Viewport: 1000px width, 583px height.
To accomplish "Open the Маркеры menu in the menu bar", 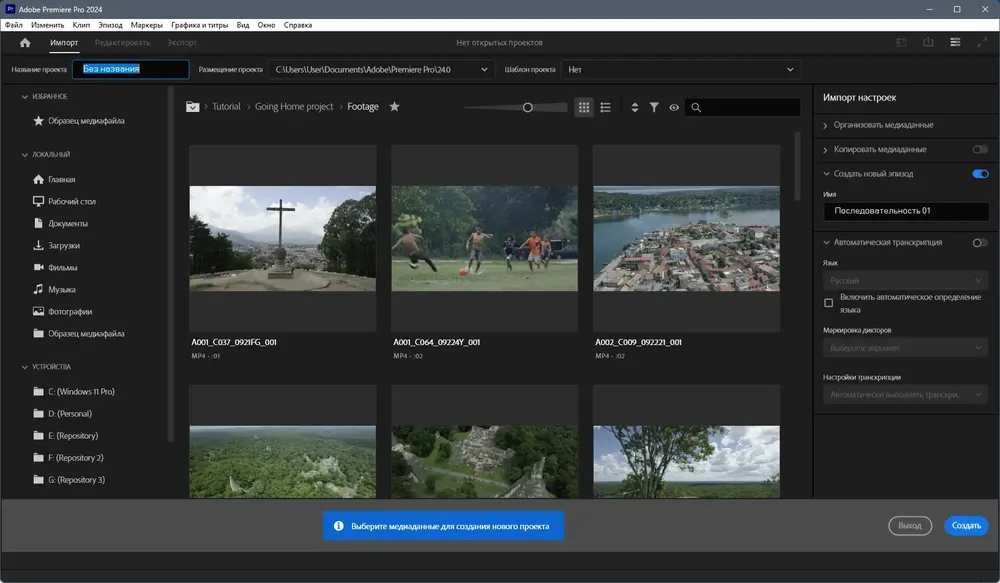I will coord(146,24).
